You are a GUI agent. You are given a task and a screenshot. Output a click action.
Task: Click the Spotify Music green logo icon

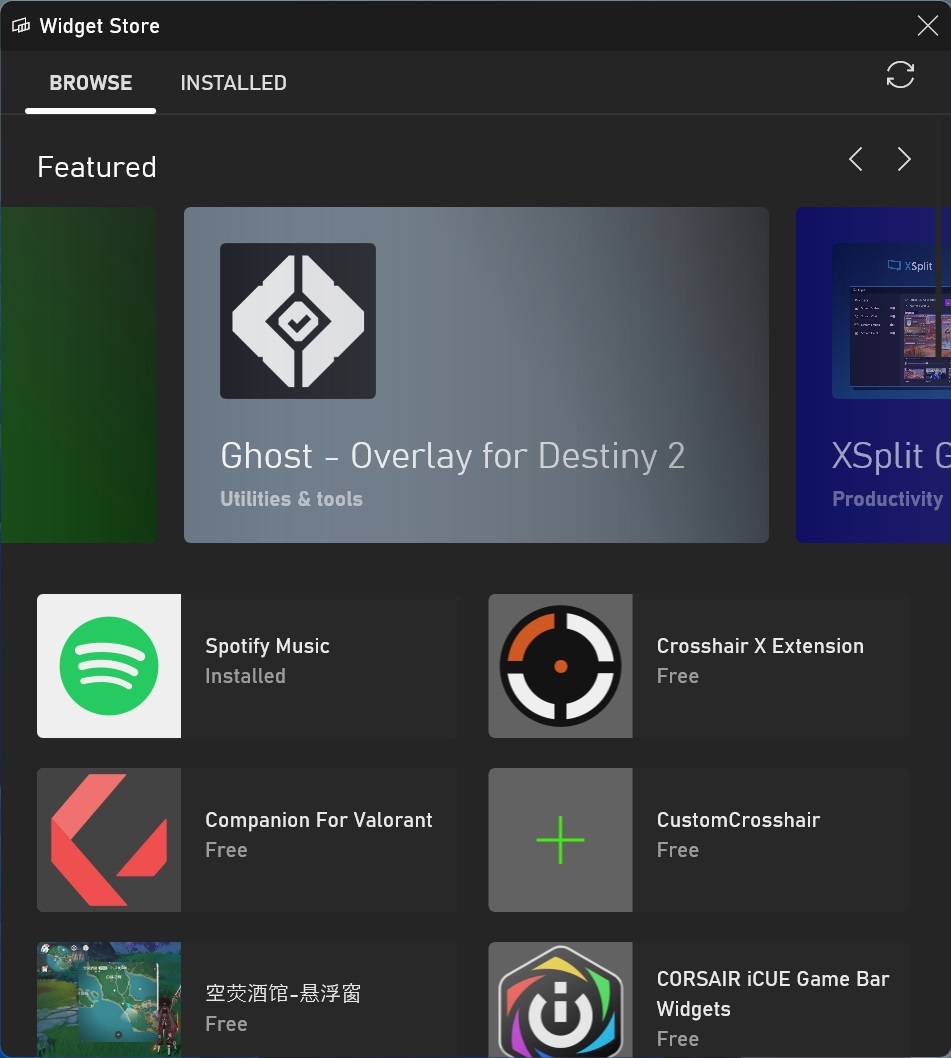(109, 666)
